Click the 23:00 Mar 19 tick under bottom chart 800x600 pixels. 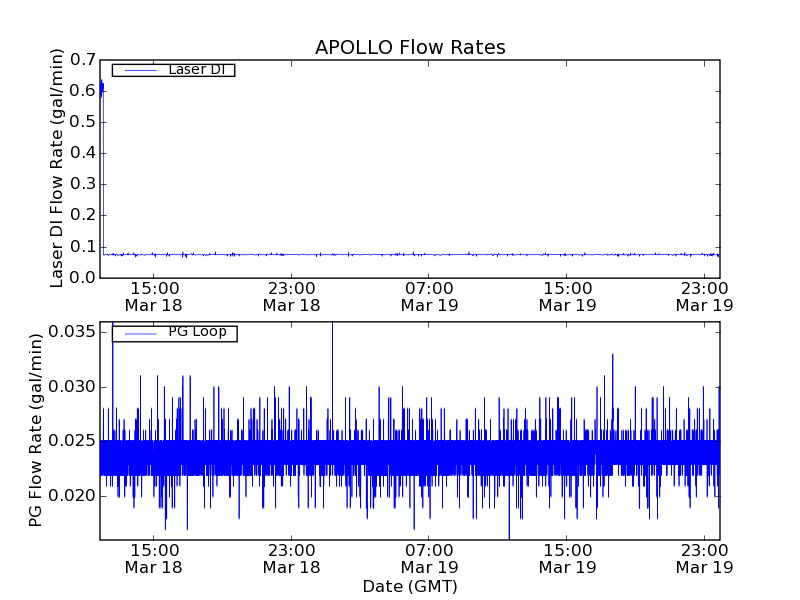(x=705, y=558)
